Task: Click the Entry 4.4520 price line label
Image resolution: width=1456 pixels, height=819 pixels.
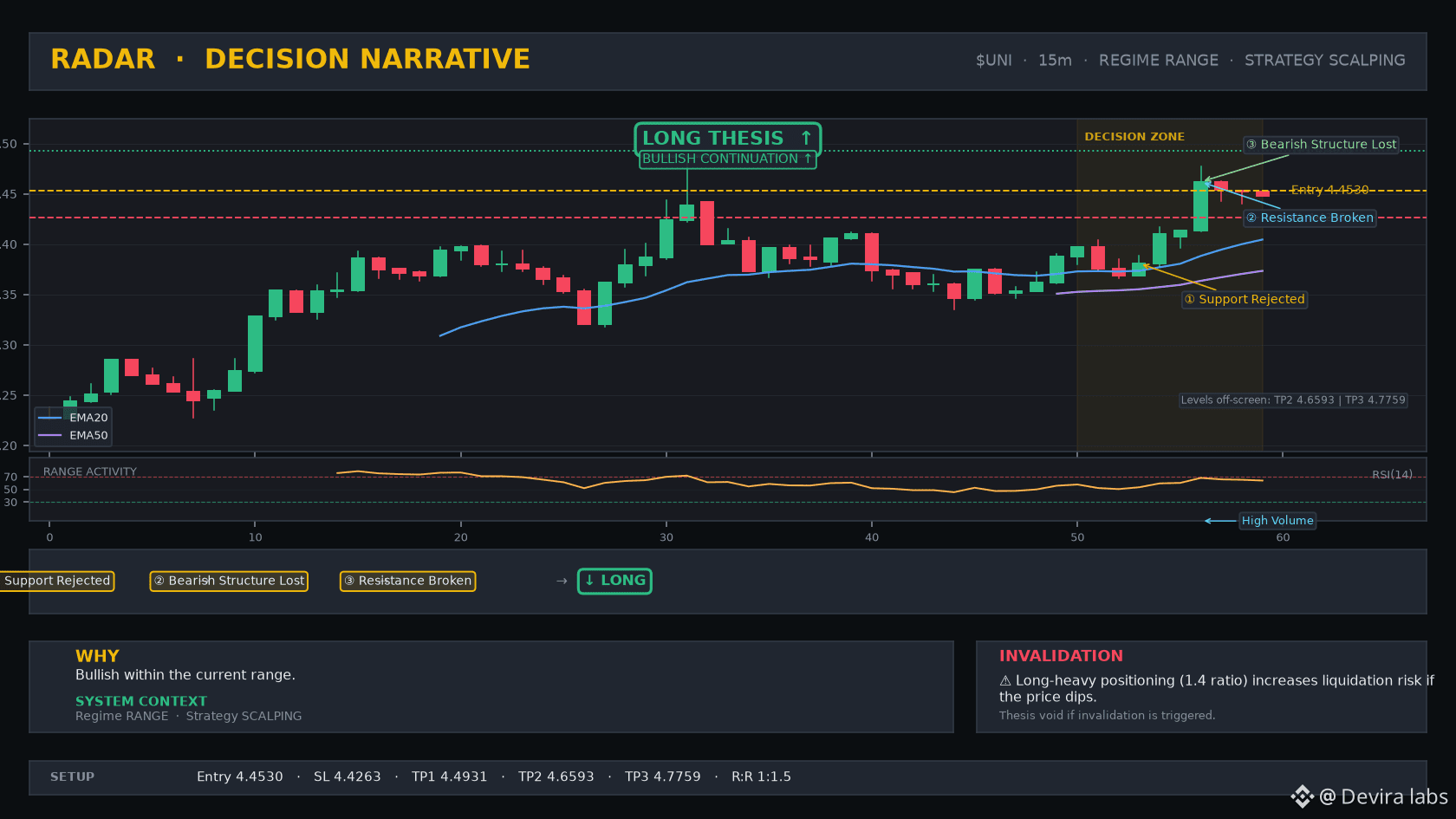Action: 1329,190
